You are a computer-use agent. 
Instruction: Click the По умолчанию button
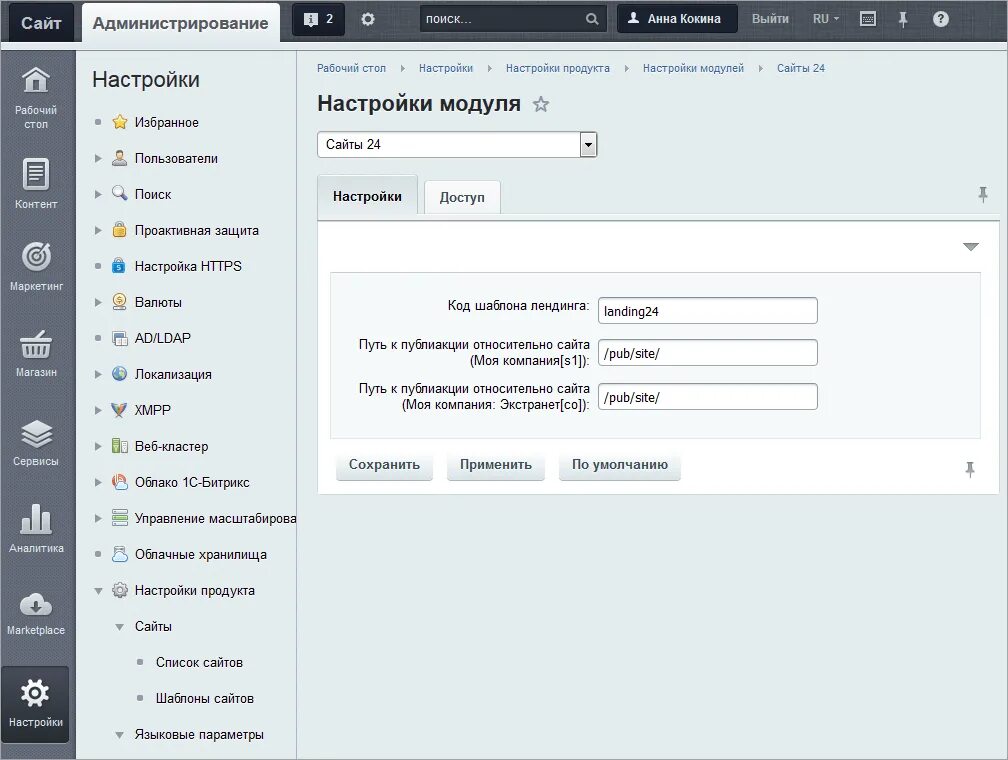[x=620, y=465]
